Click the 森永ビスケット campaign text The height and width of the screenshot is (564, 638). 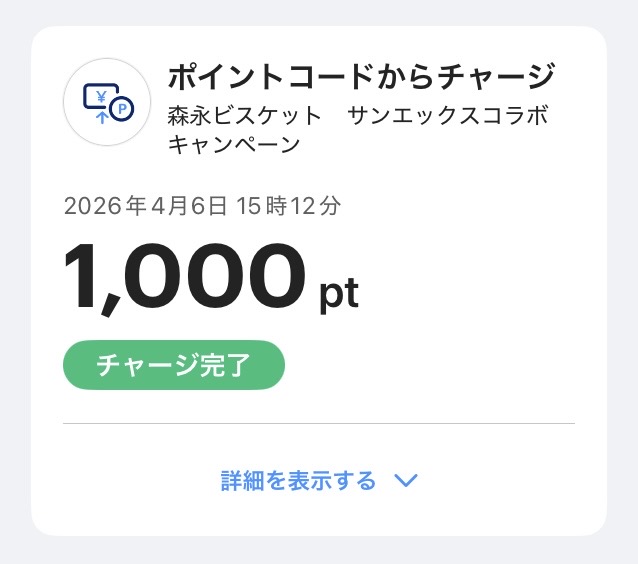click(x=245, y=115)
